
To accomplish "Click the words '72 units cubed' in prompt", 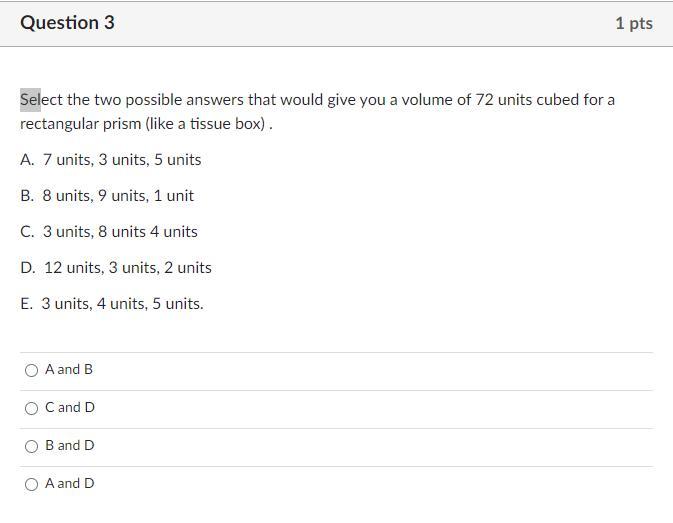I will [527, 100].
